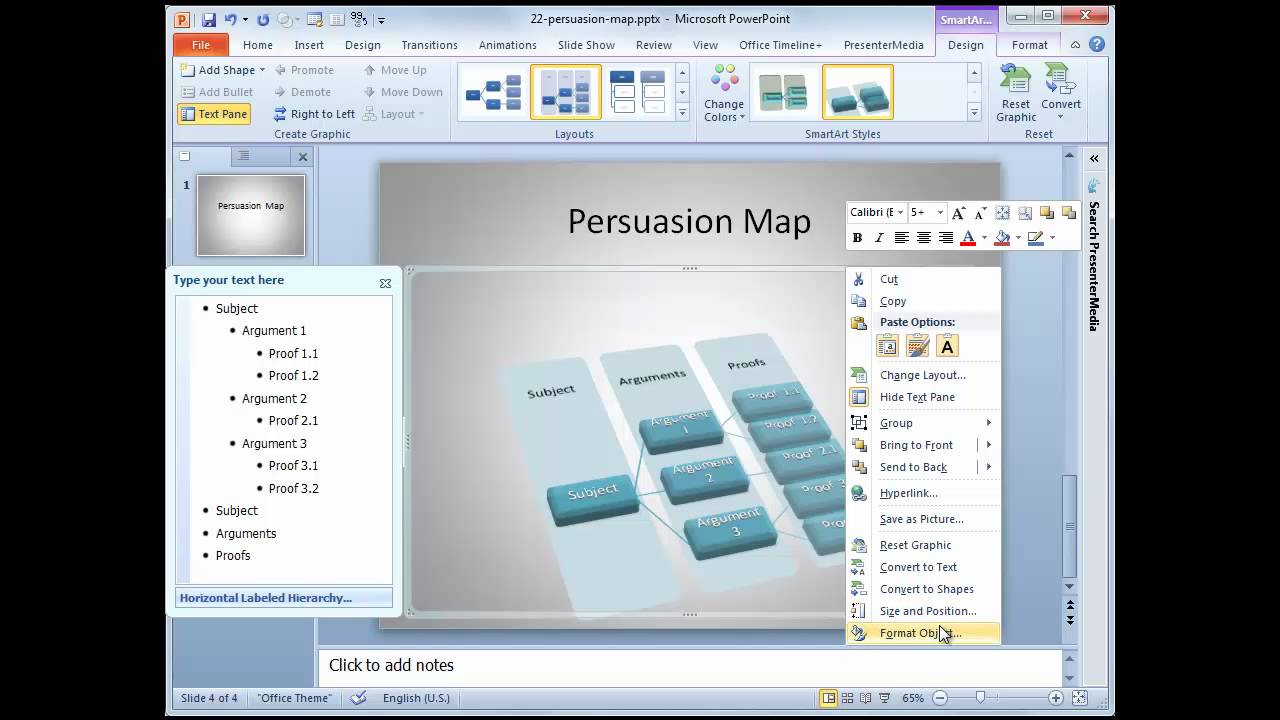Toggle Italic in the mini toolbar

tap(879, 238)
